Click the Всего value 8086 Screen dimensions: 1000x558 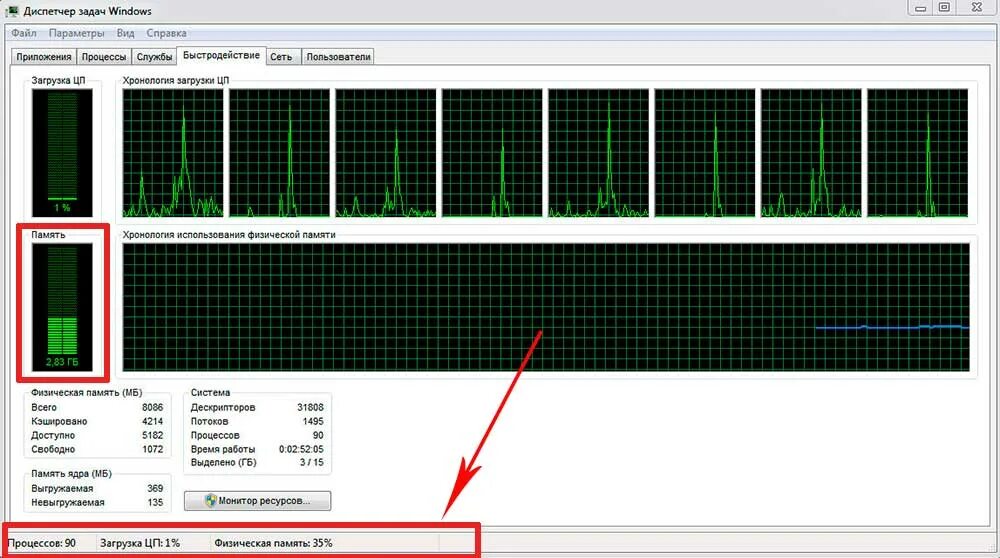point(152,407)
